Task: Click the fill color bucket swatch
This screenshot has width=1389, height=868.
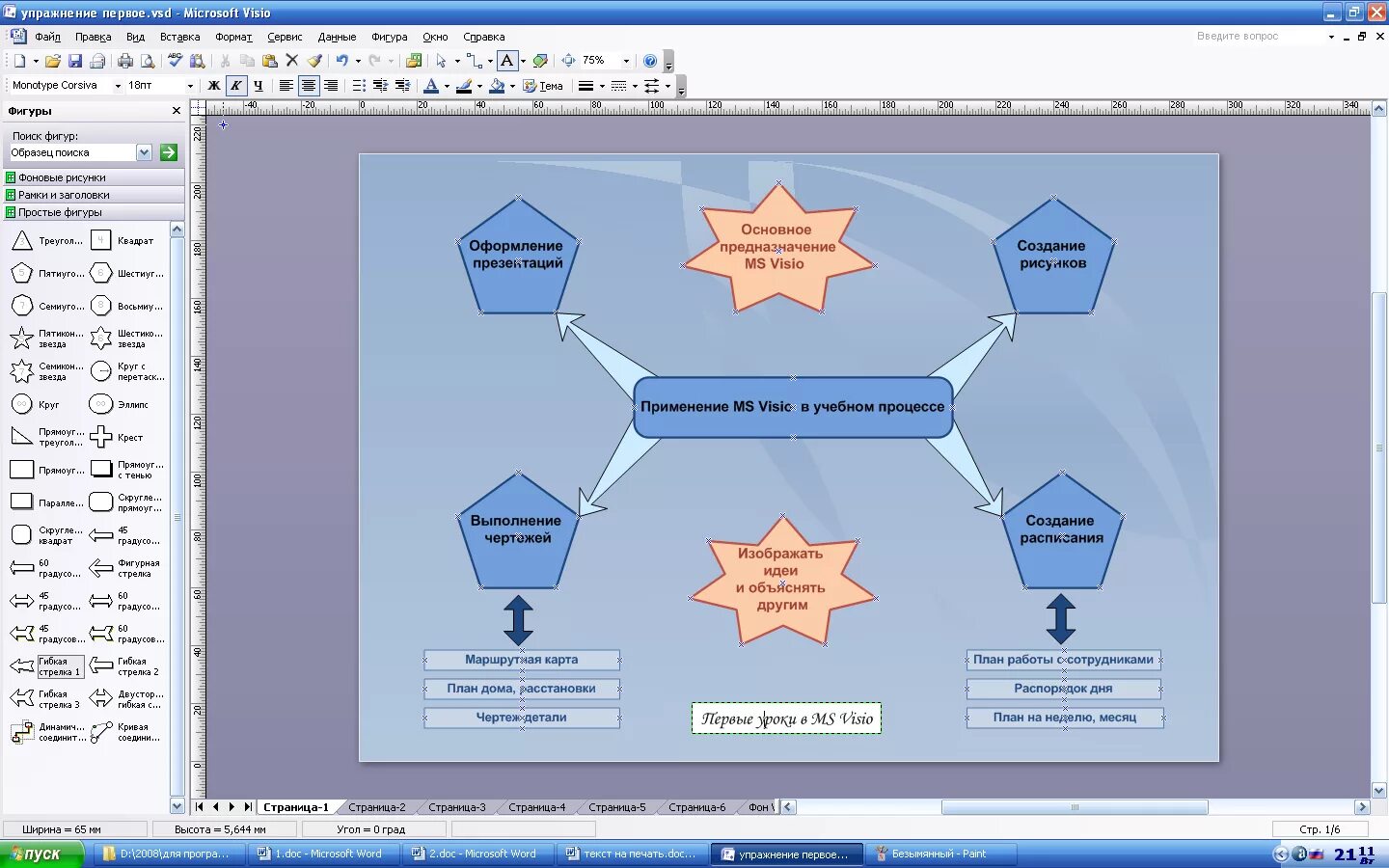Action: click(x=497, y=86)
